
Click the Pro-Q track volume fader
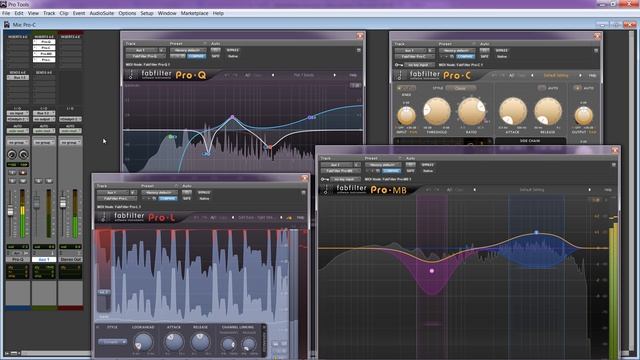[x=11, y=211]
